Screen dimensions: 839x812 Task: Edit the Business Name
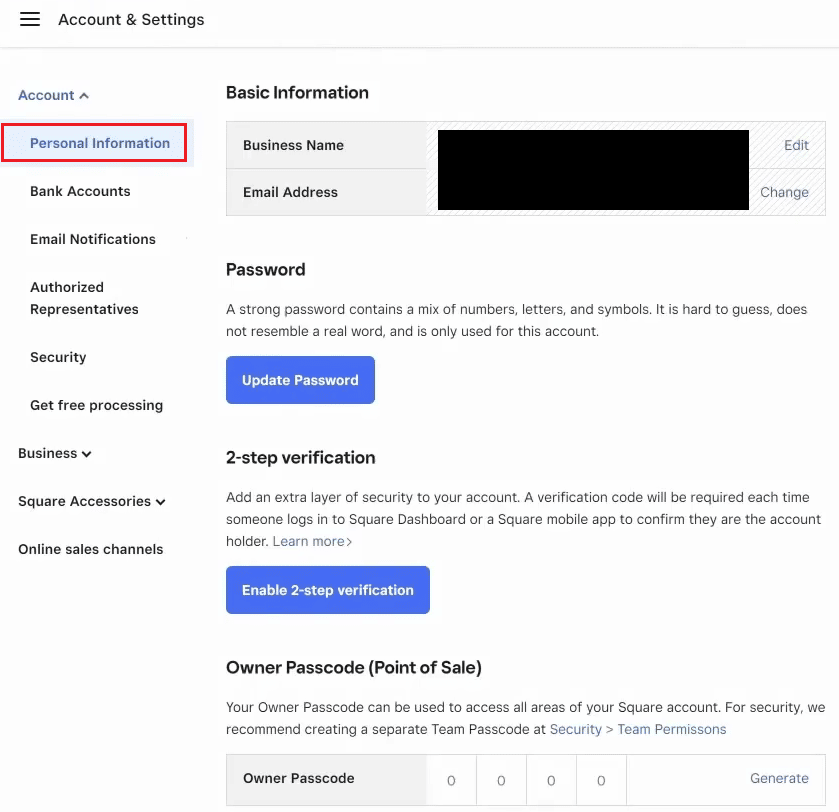pos(796,145)
